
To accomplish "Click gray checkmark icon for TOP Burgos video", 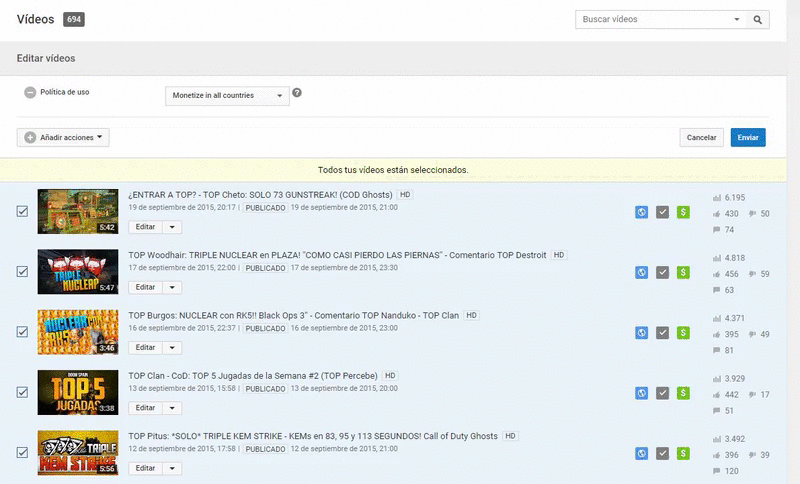I will click(x=662, y=333).
